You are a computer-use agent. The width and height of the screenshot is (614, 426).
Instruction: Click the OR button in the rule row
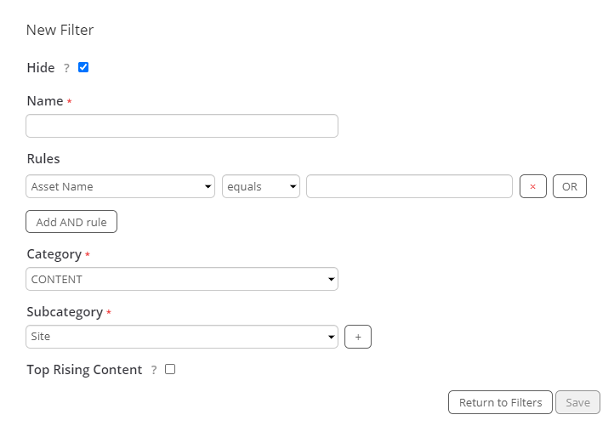pyautogui.click(x=569, y=186)
